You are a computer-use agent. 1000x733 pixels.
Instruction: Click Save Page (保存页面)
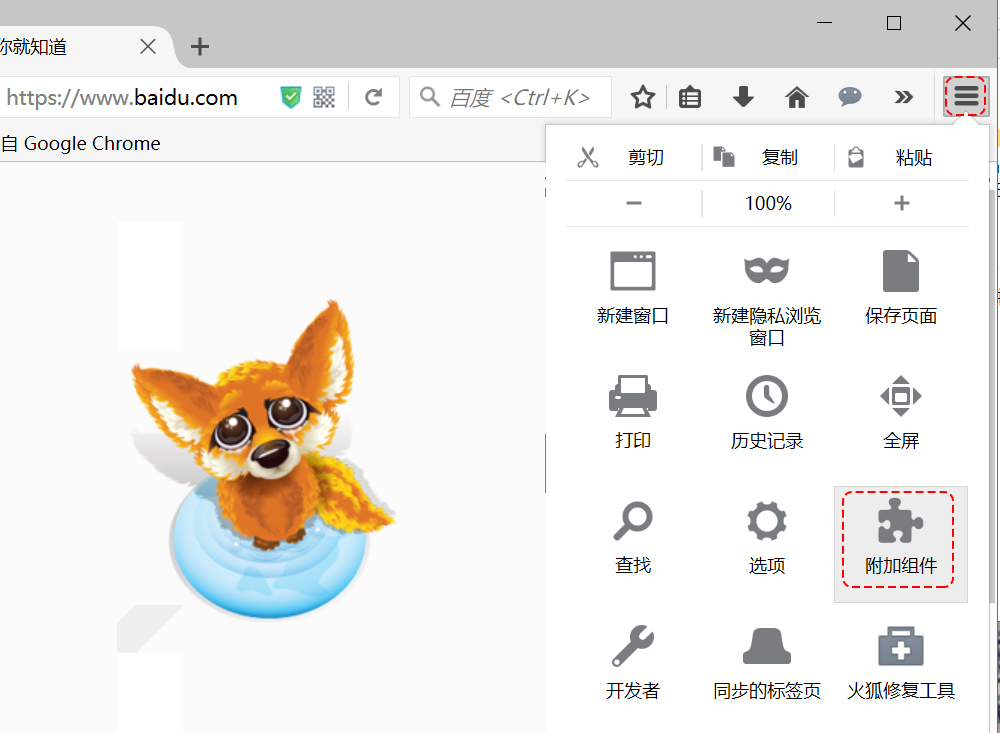pos(900,290)
